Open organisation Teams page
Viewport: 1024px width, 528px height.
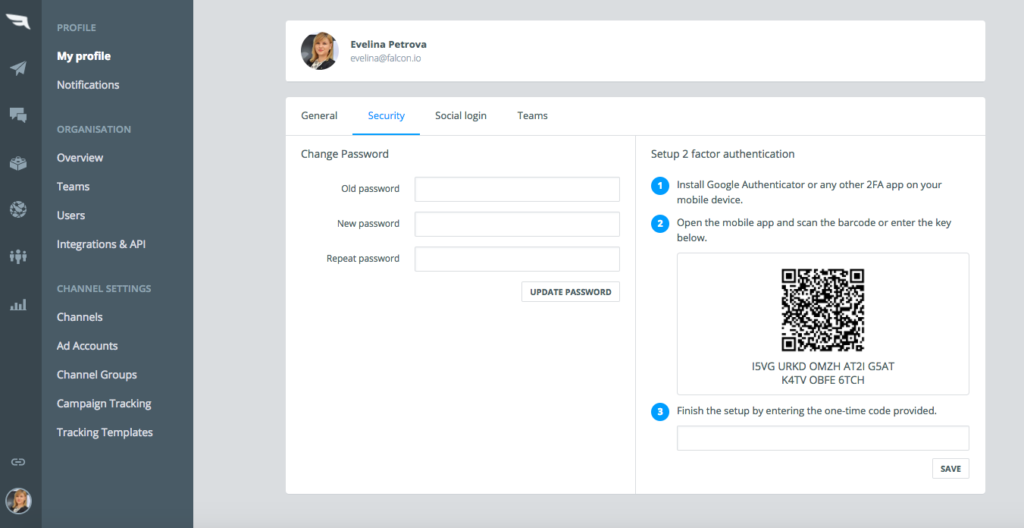pos(73,186)
